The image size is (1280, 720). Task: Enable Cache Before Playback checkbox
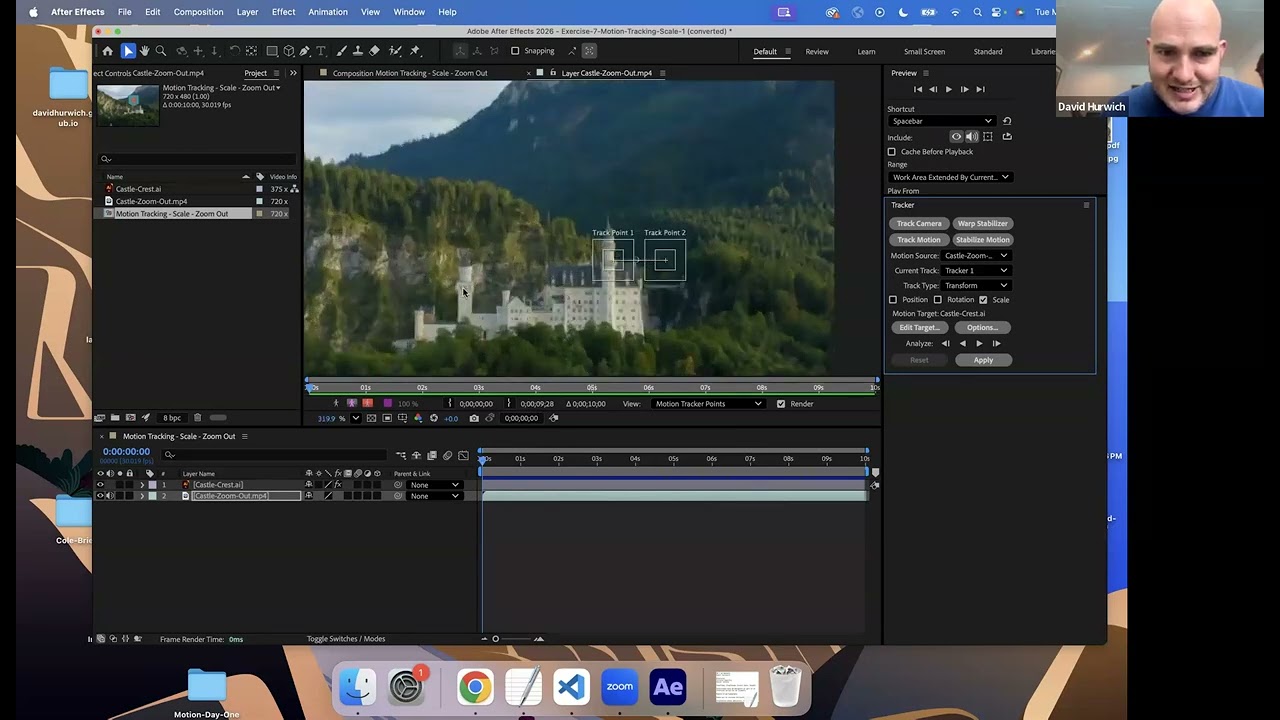coord(892,152)
